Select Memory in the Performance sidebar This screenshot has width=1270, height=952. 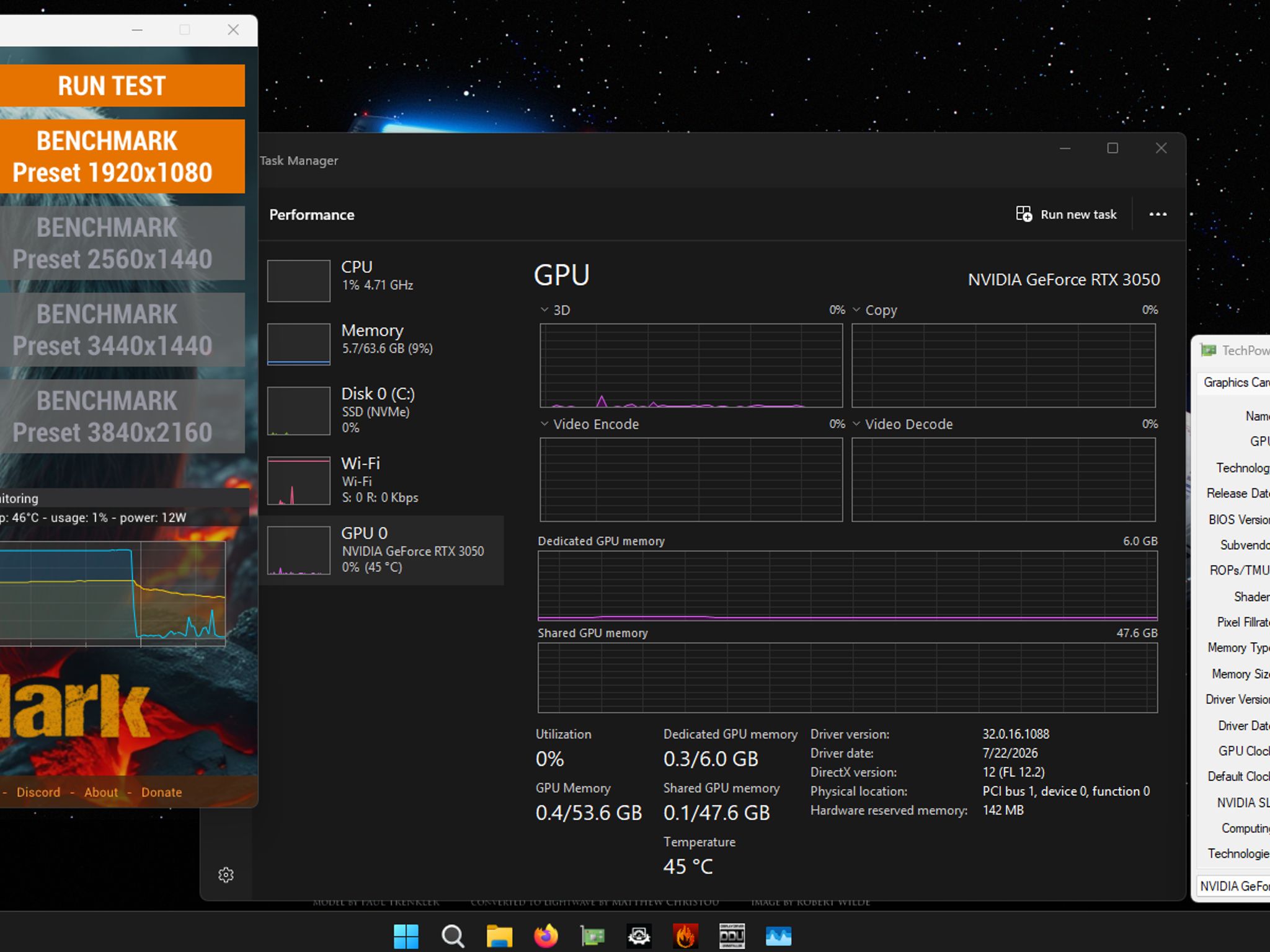(383, 343)
